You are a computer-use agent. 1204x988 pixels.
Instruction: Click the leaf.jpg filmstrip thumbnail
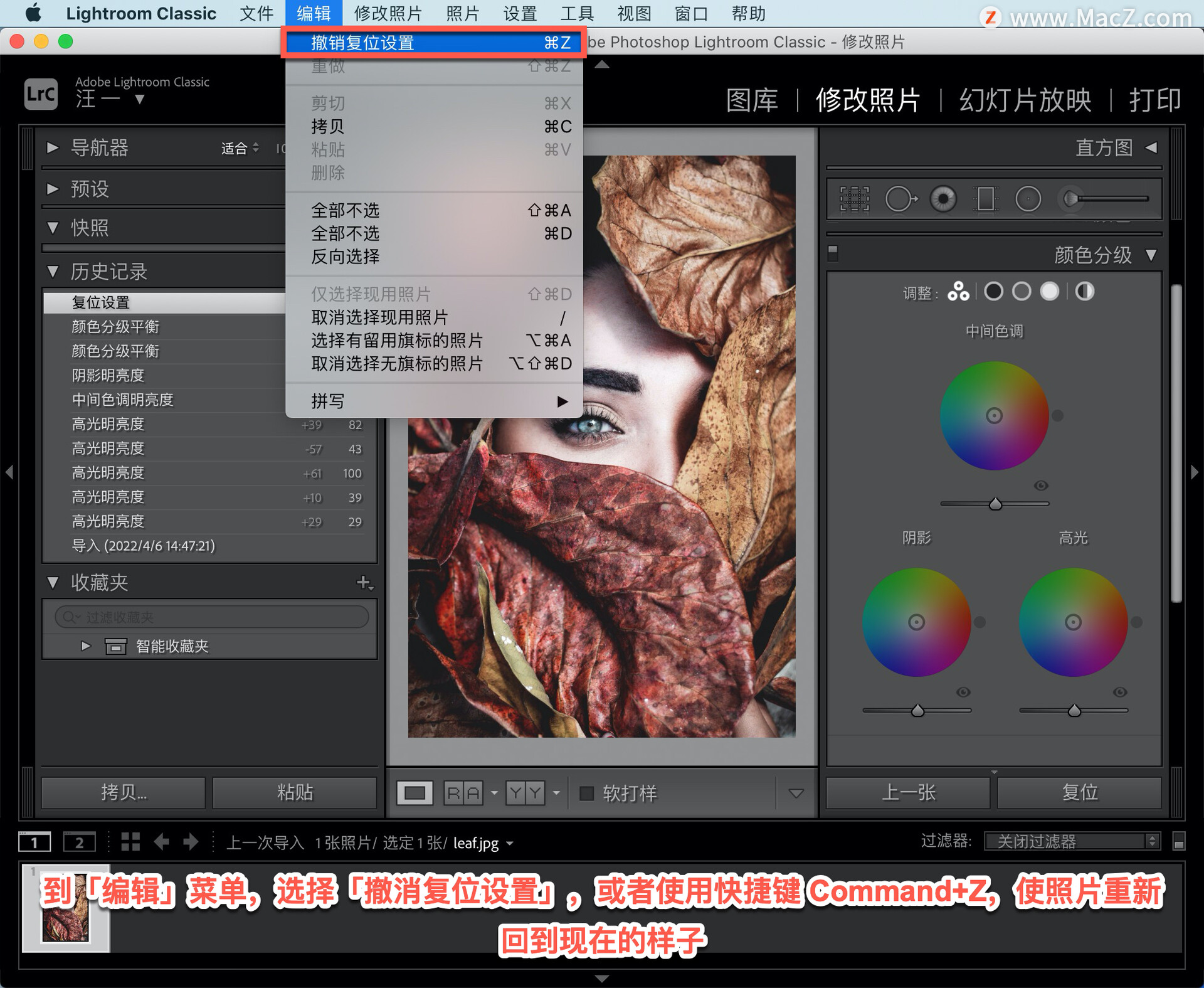(x=66, y=908)
